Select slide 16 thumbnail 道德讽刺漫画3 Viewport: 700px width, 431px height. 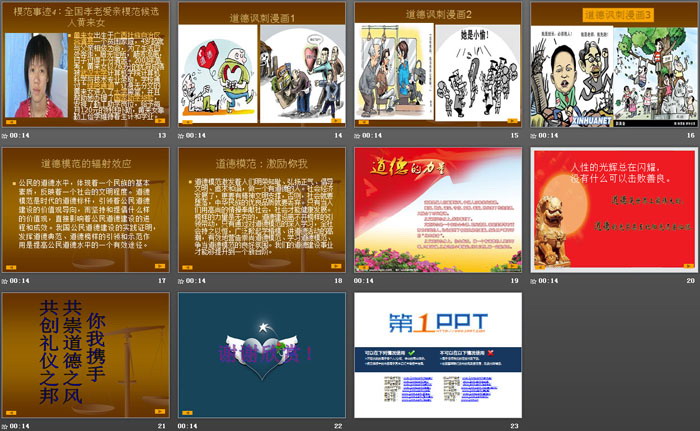click(x=614, y=65)
